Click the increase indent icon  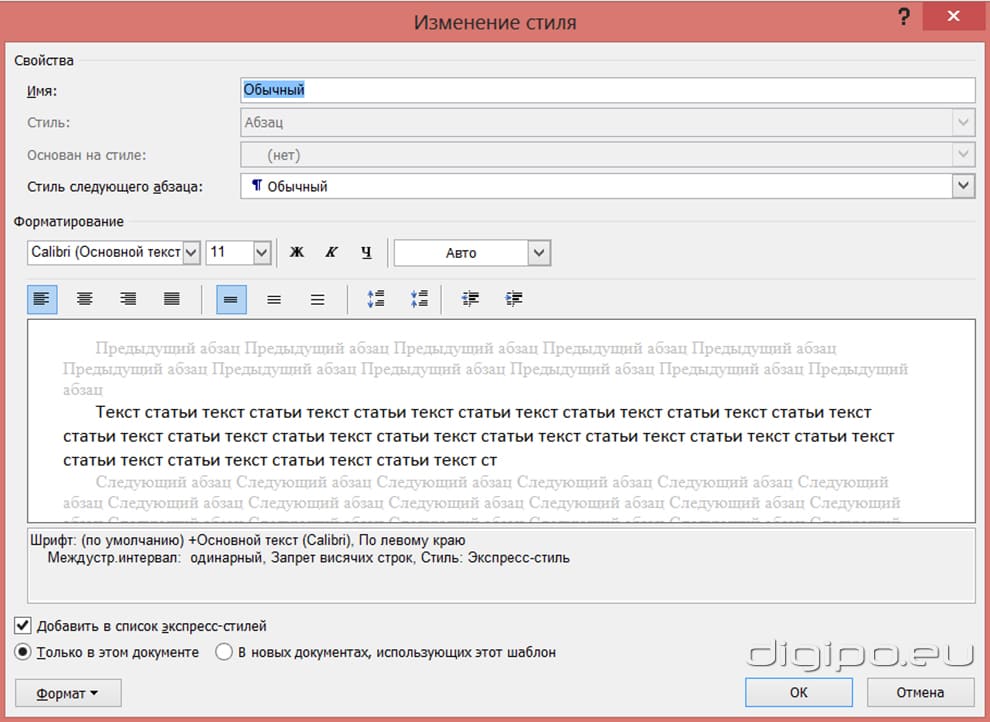514,299
